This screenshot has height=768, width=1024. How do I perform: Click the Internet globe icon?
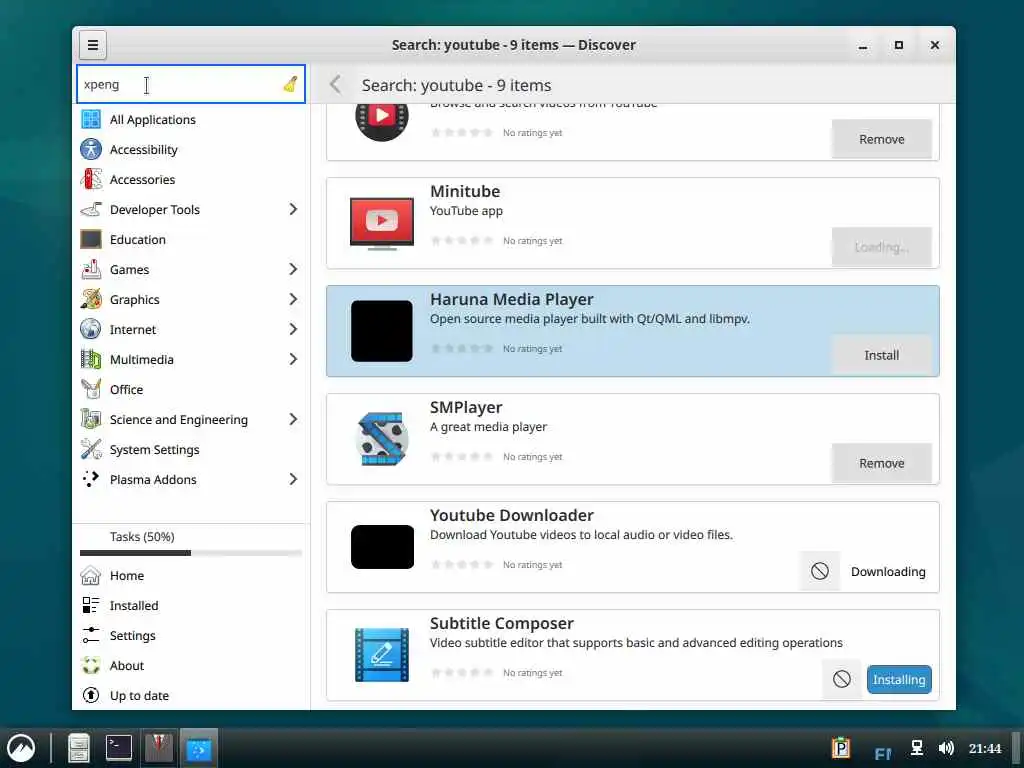(x=91, y=329)
